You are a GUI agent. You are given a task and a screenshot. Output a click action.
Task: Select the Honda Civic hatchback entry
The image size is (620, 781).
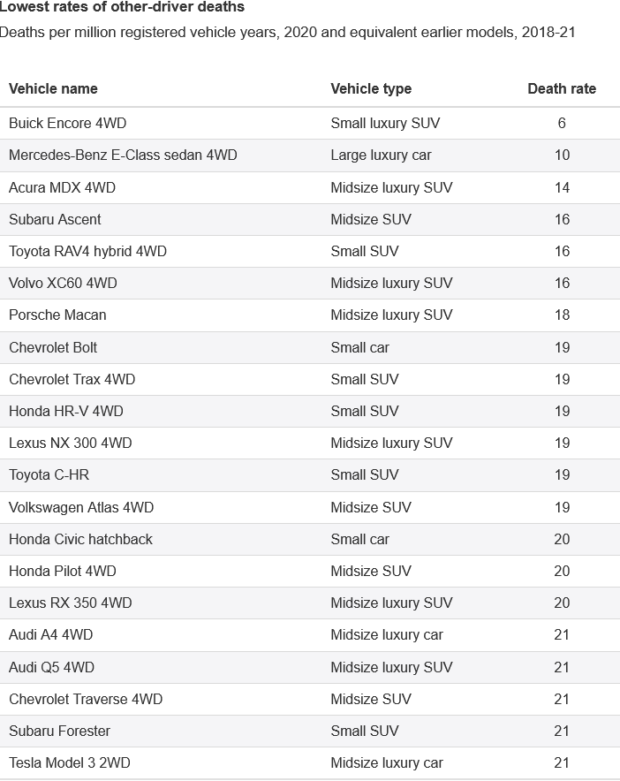(x=81, y=539)
